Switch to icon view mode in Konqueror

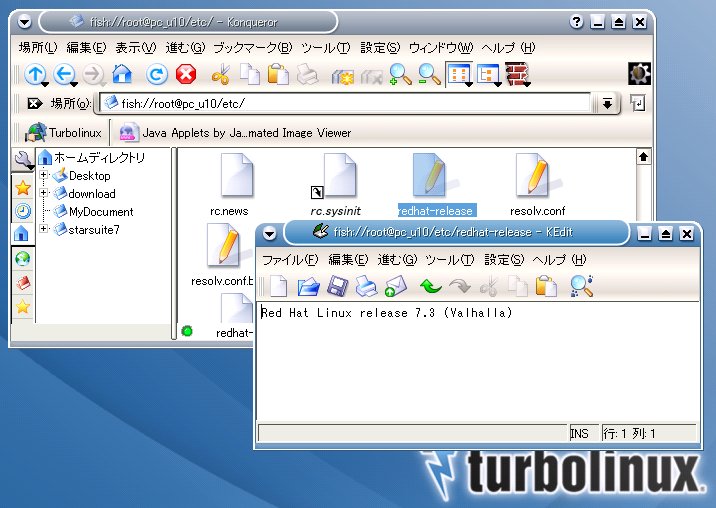458,74
